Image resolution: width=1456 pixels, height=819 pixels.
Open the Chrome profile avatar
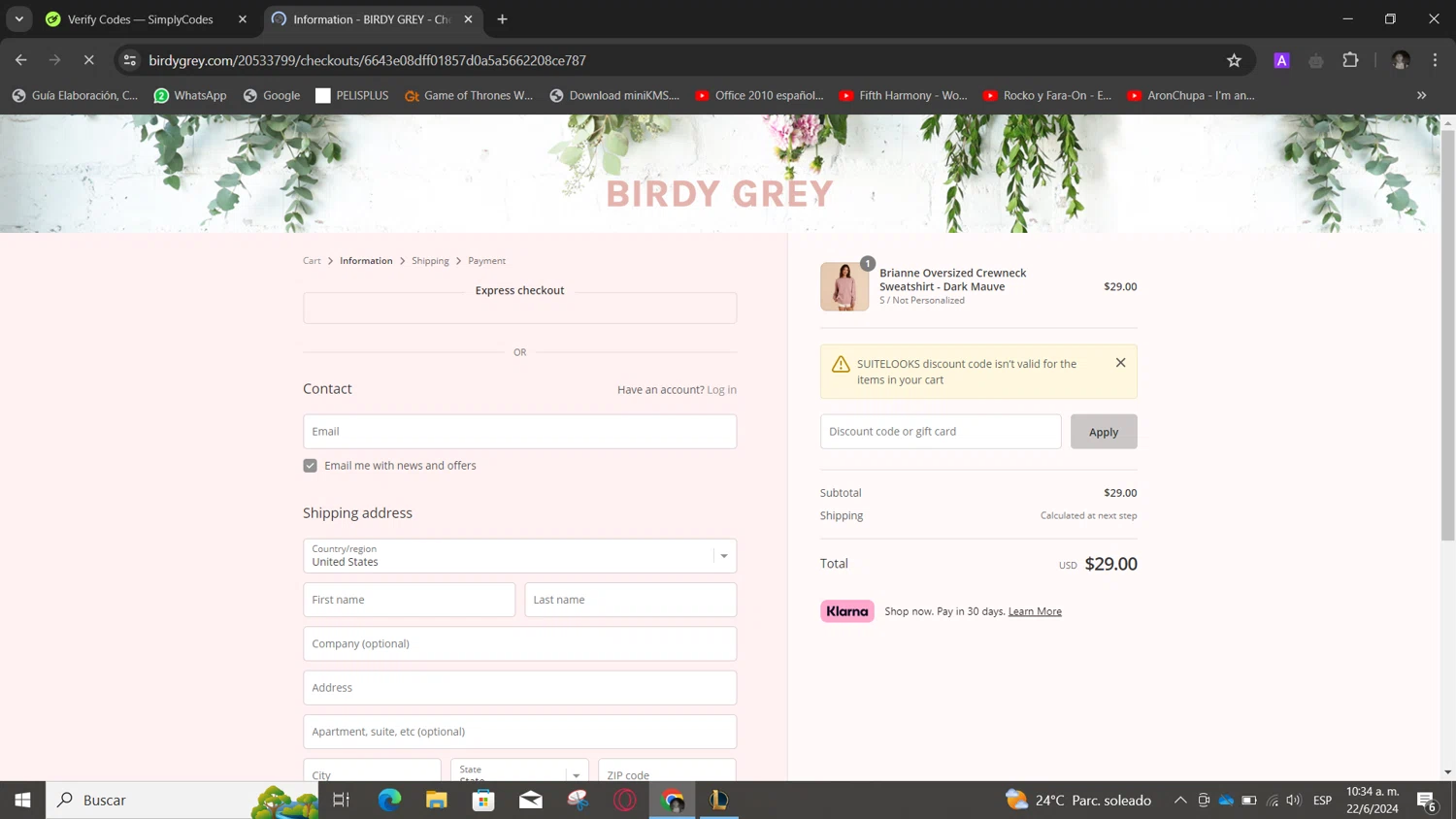tap(1400, 60)
